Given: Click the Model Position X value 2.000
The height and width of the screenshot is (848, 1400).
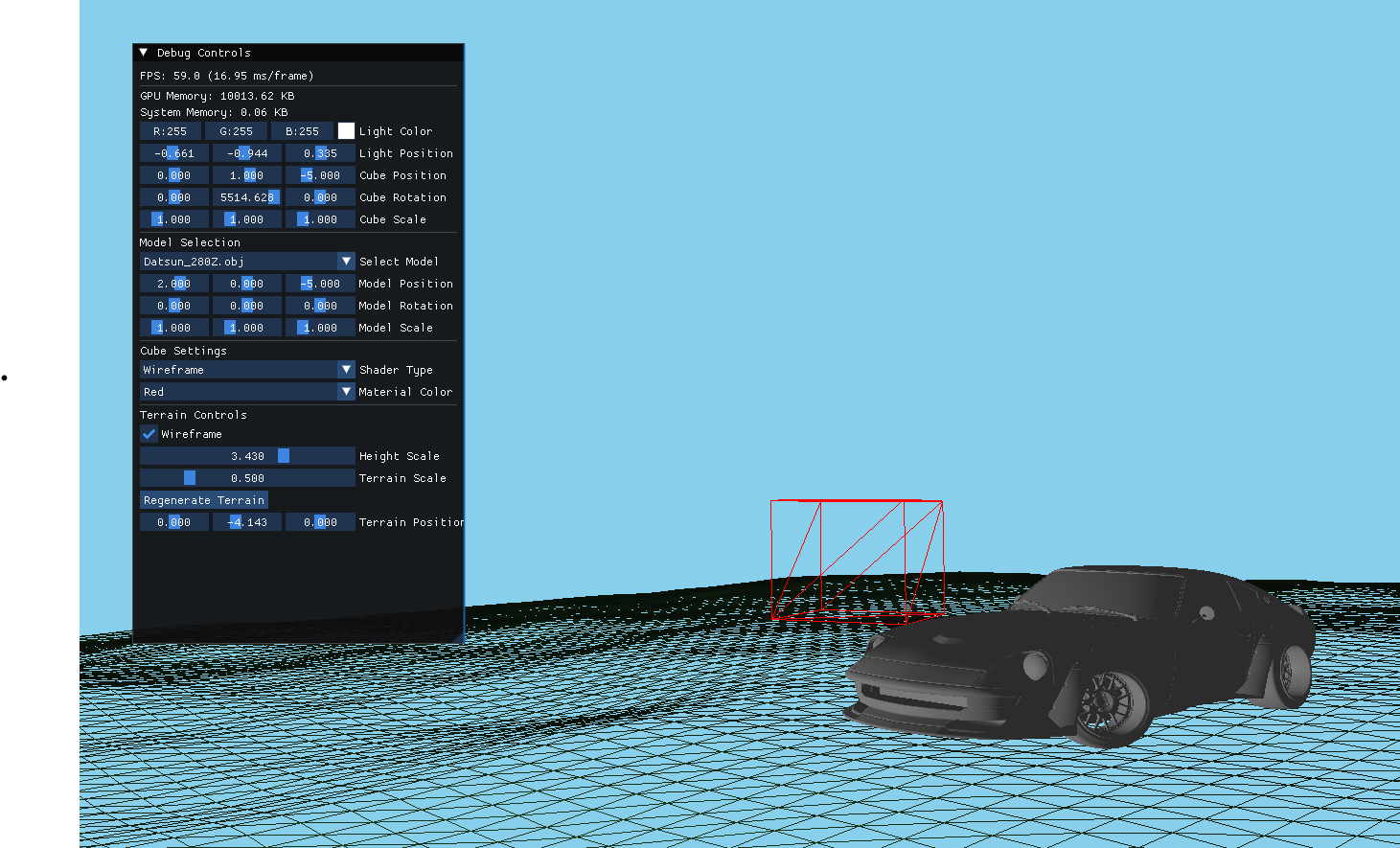Looking at the screenshot, I should (x=173, y=283).
